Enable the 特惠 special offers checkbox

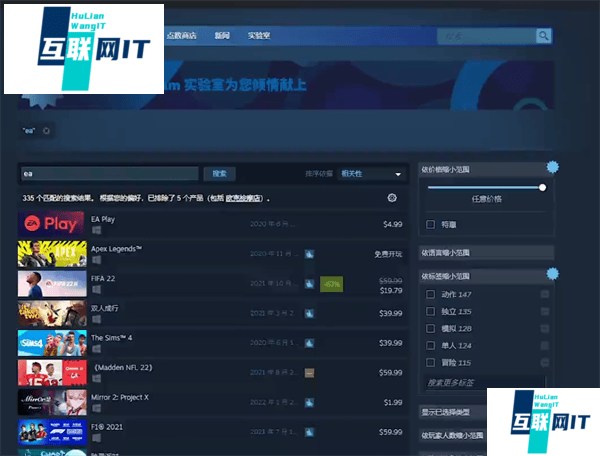431,224
